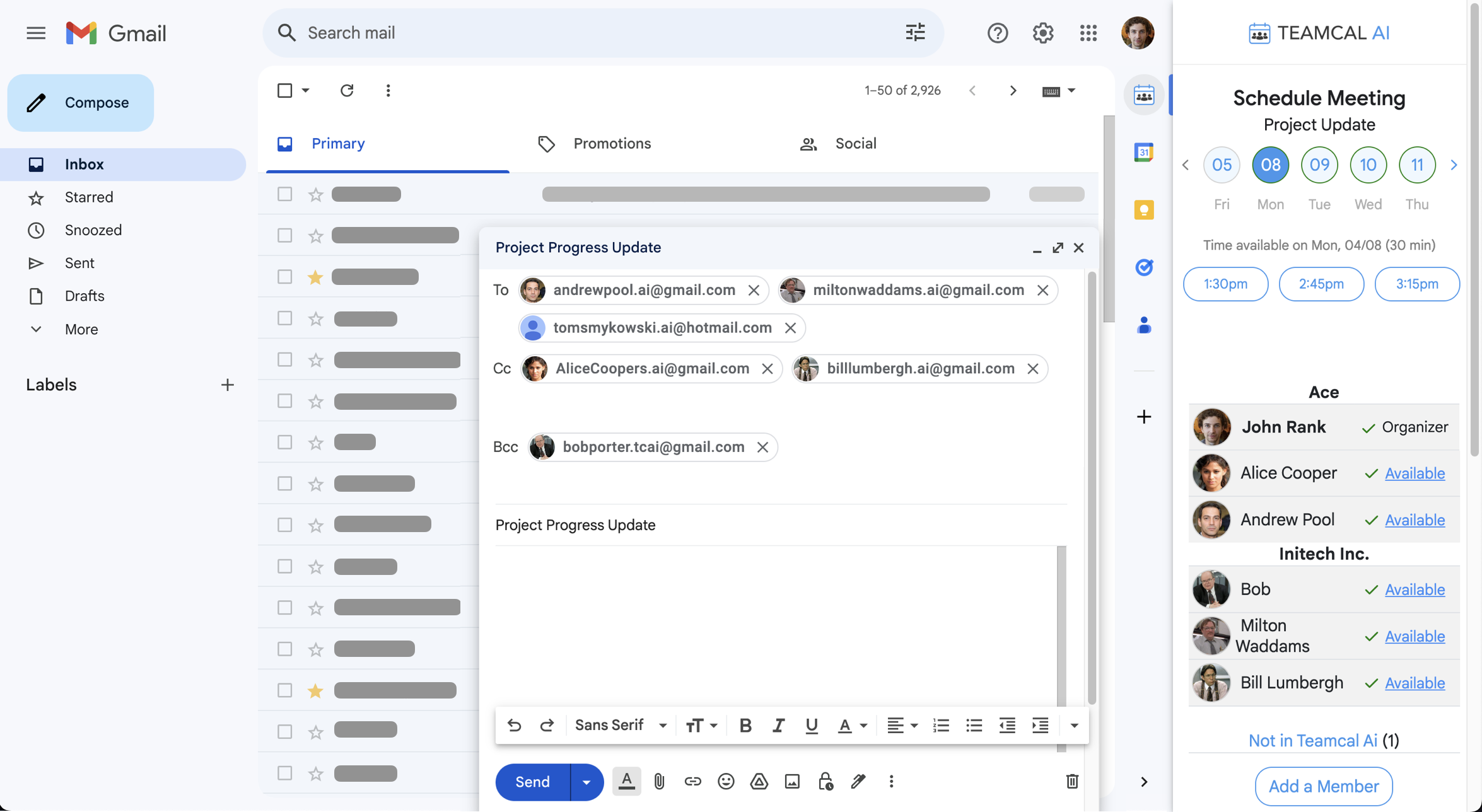The width and height of the screenshot is (1482, 812).
Task: Open the Starred folder
Action: point(89,197)
